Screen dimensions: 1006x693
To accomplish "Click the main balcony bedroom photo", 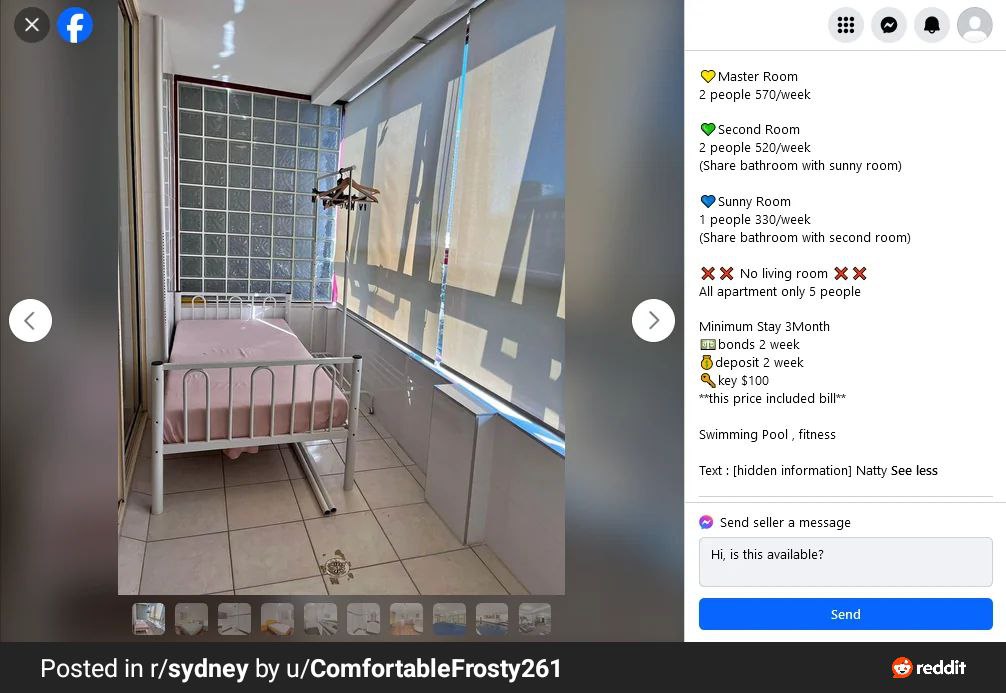I will pos(341,297).
